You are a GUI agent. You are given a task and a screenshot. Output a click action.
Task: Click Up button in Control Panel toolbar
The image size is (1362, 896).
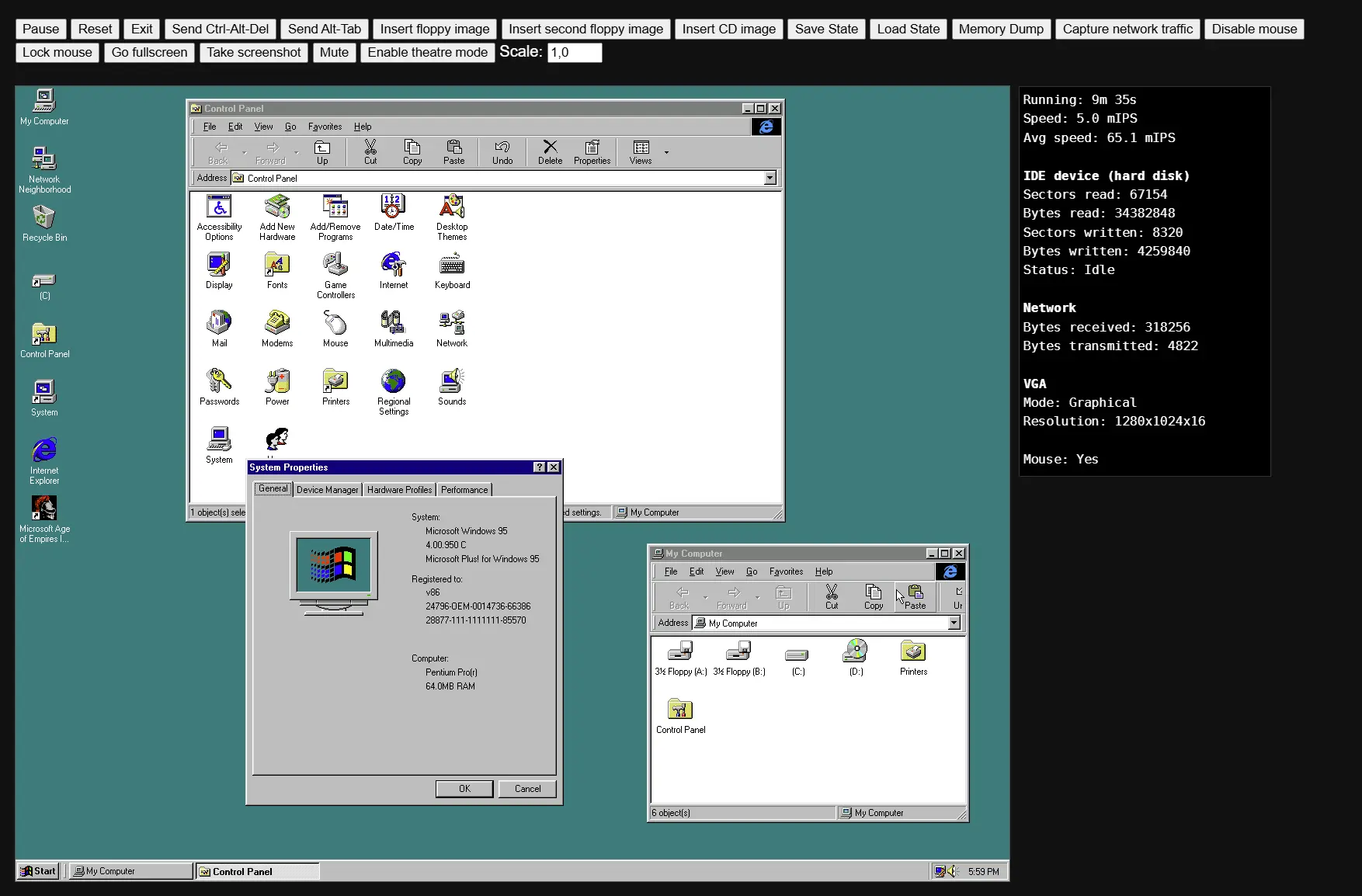click(322, 152)
